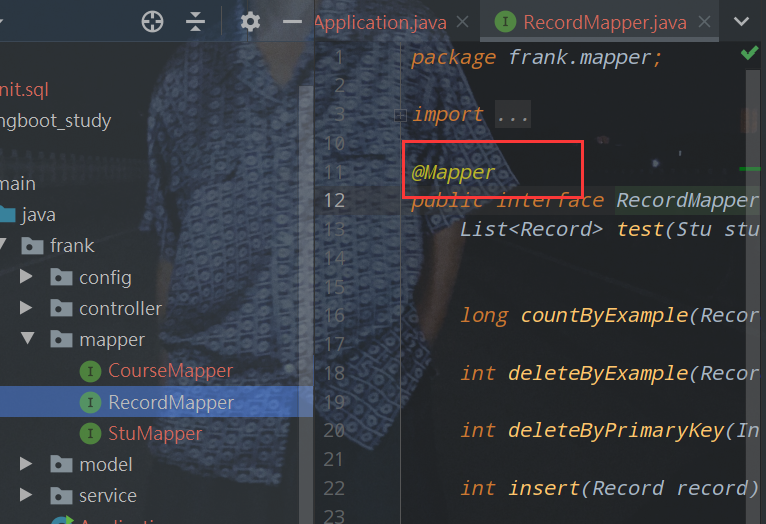
Task: Click the service folder icon
Action: click(x=61, y=495)
